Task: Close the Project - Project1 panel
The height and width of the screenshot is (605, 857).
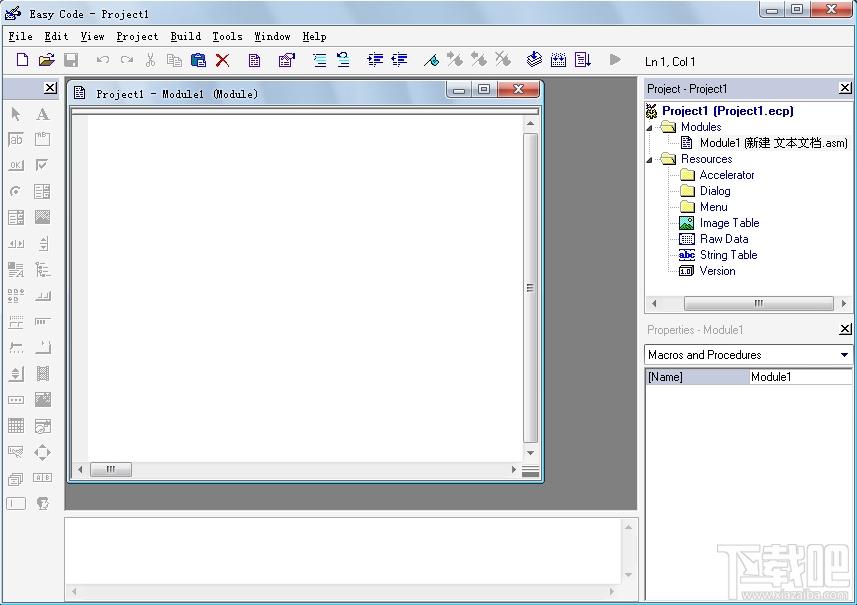Action: pos(845,87)
